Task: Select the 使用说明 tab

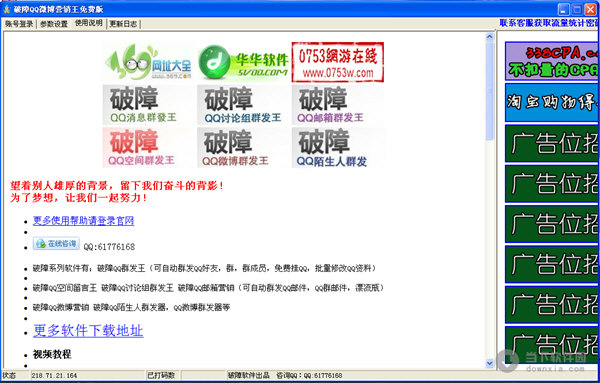Action: click(88, 23)
